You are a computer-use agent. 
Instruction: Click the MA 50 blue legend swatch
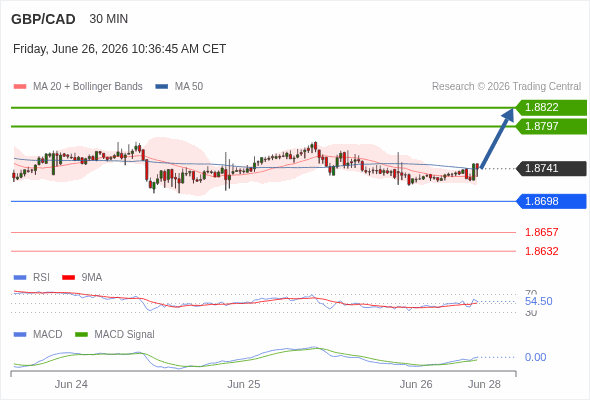(162, 87)
